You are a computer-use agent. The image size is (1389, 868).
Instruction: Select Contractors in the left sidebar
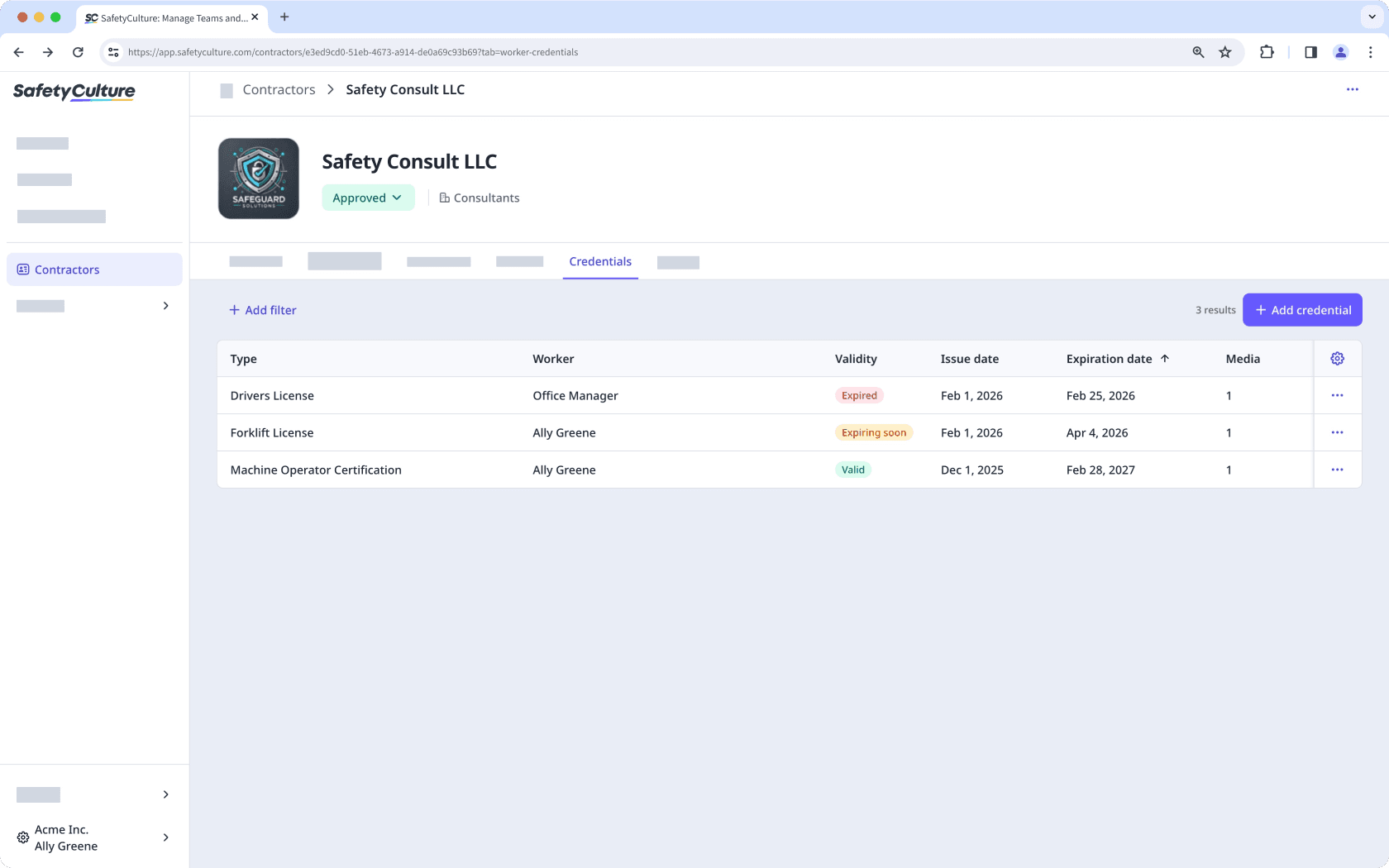pos(67,269)
